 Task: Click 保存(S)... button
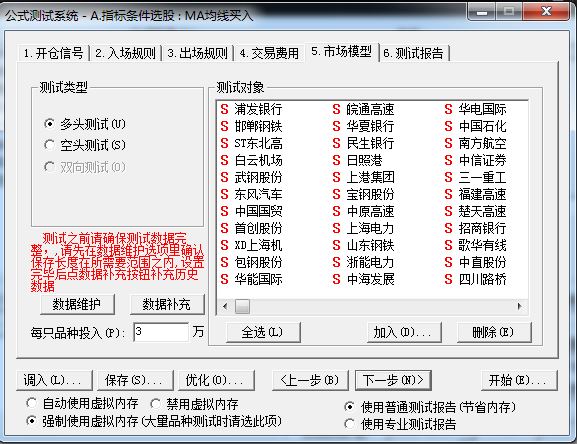click(x=135, y=380)
